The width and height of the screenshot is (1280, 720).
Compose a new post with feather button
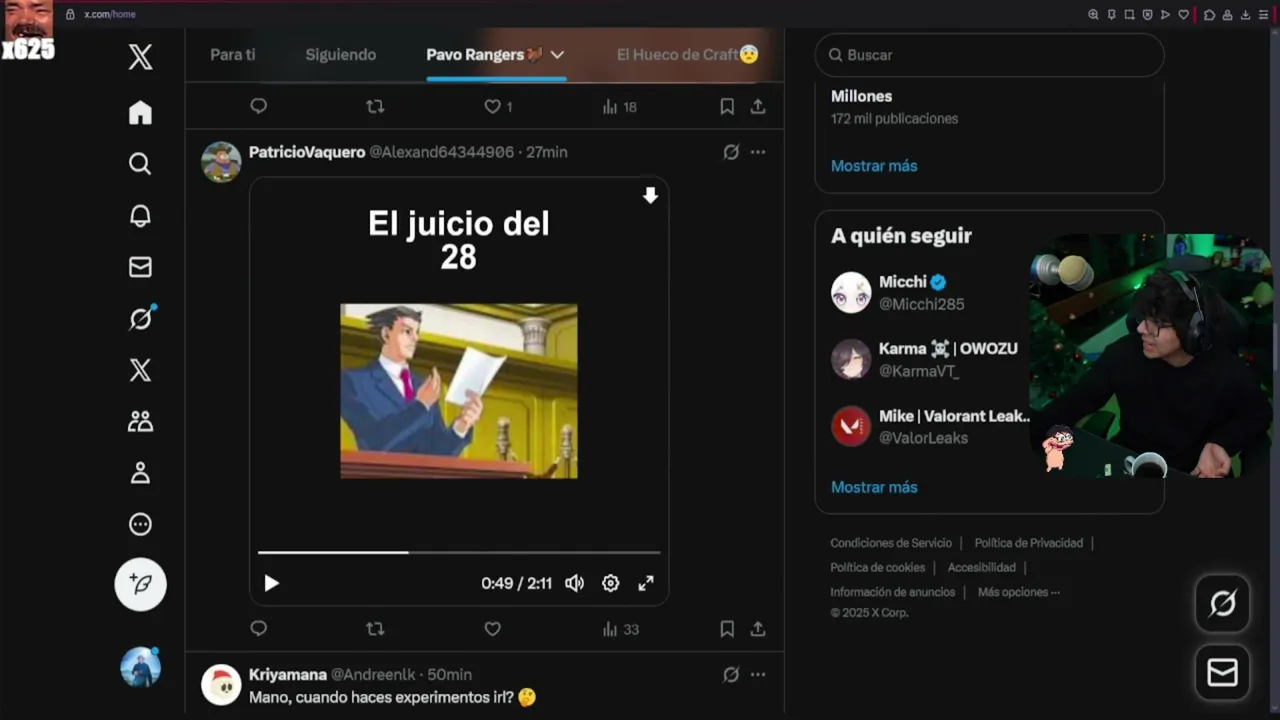pos(140,584)
